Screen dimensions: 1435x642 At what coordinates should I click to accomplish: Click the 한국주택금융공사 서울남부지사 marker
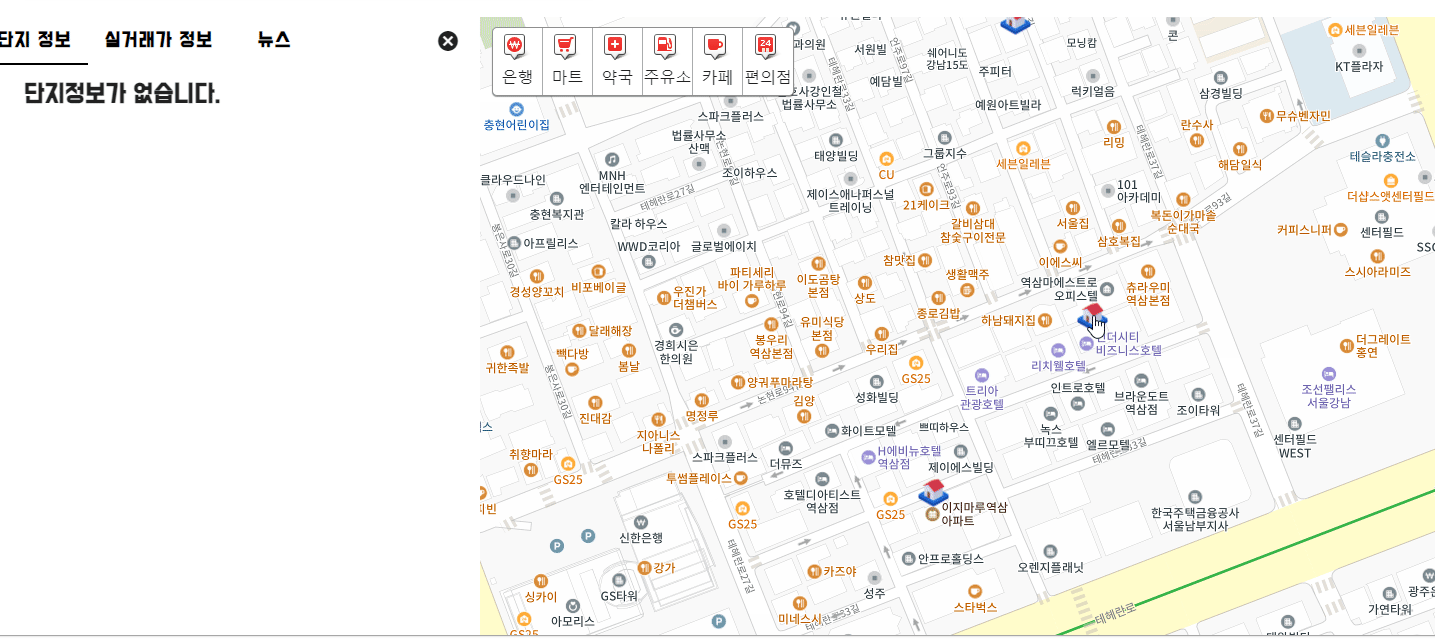pyautogui.click(x=1194, y=497)
